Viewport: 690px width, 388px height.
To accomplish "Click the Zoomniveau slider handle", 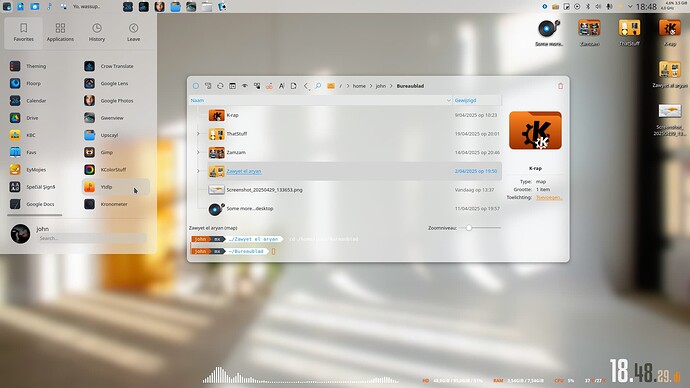I will pos(469,228).
